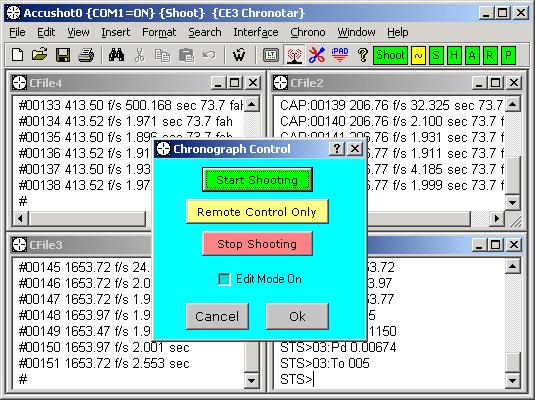Open the Window menu
535x400 pixels.
tap(356, 32)
